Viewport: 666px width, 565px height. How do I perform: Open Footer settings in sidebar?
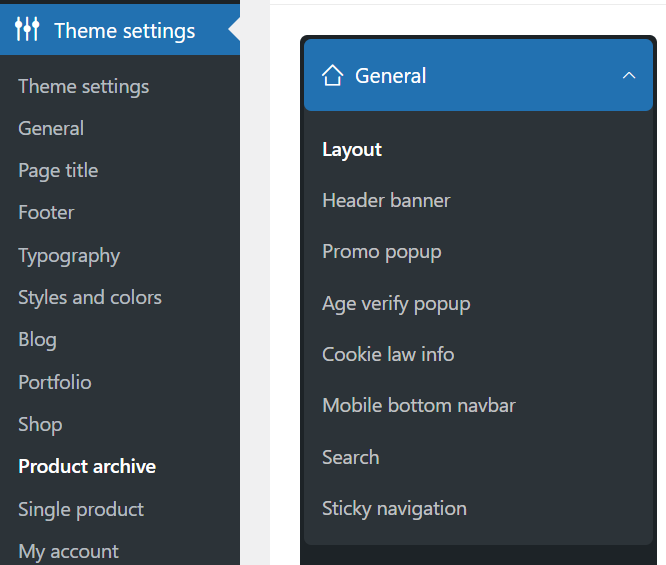click(x=46, y=212)
